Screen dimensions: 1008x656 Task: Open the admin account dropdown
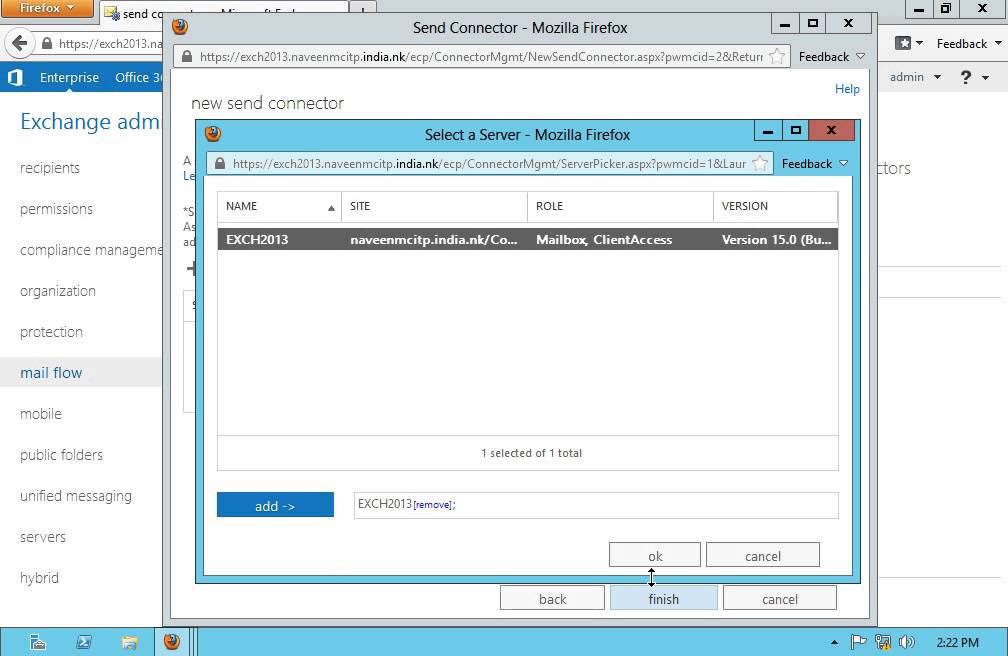pyautogui.click(x=915, y=77)
